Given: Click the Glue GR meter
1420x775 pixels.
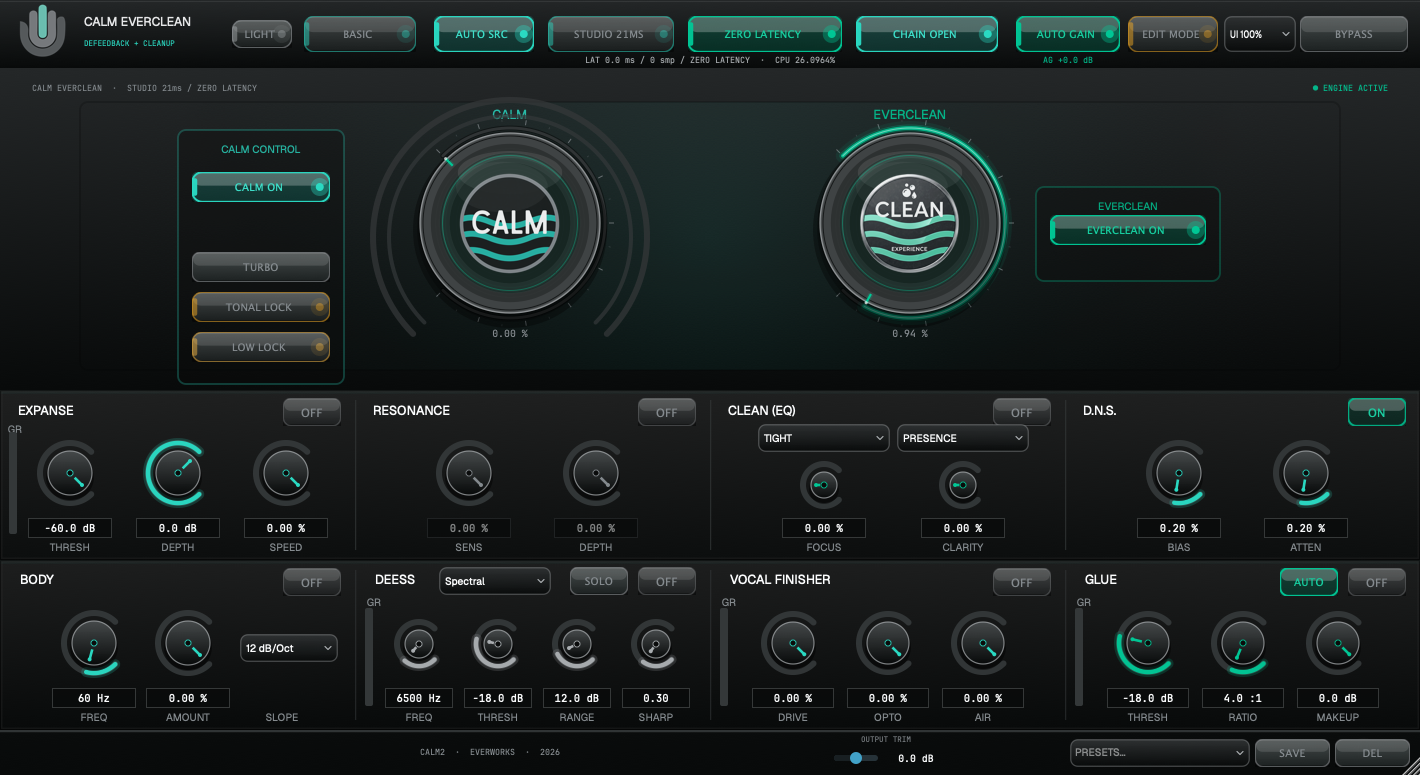Looking at the screenshot, I should point(1080,657).
